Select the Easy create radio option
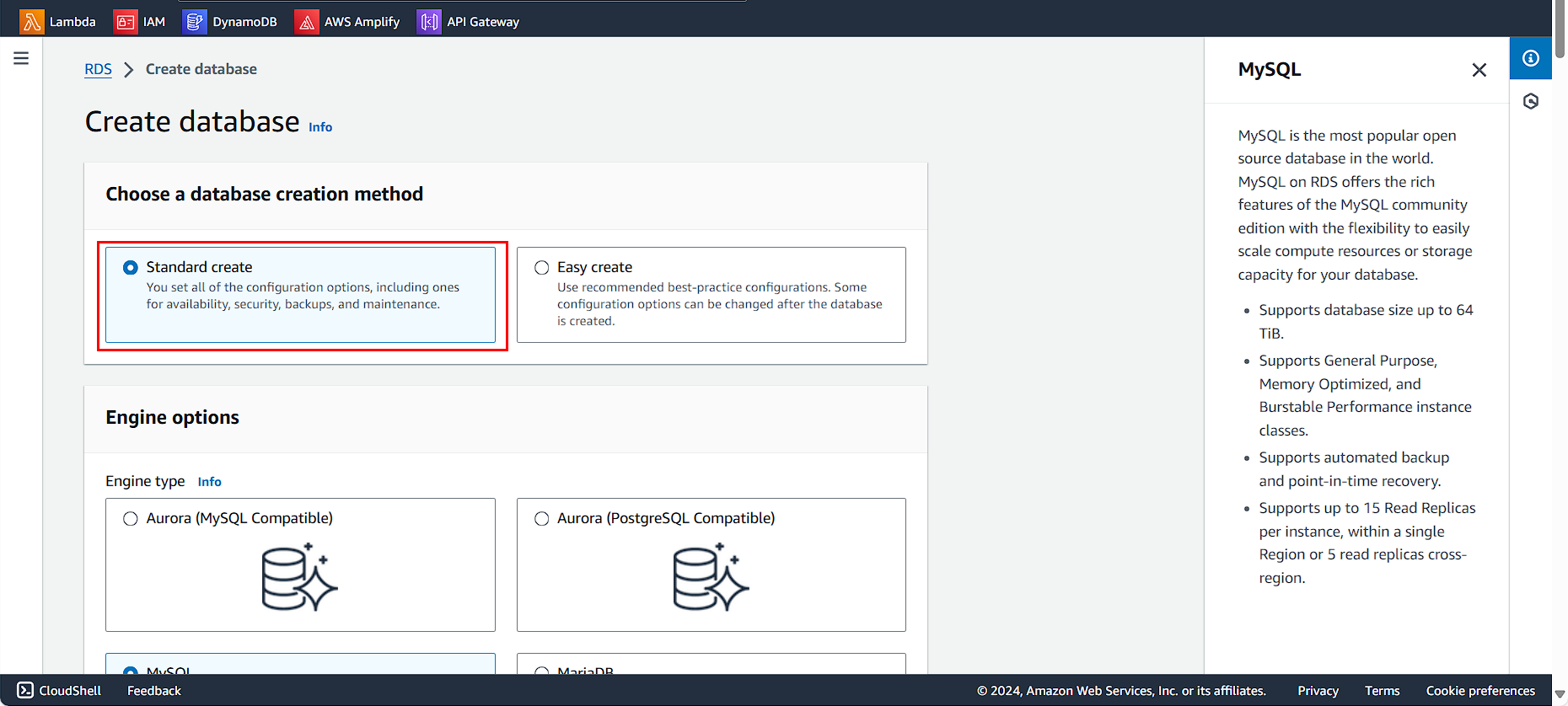Screen dimensions: 1568x706 542,268
